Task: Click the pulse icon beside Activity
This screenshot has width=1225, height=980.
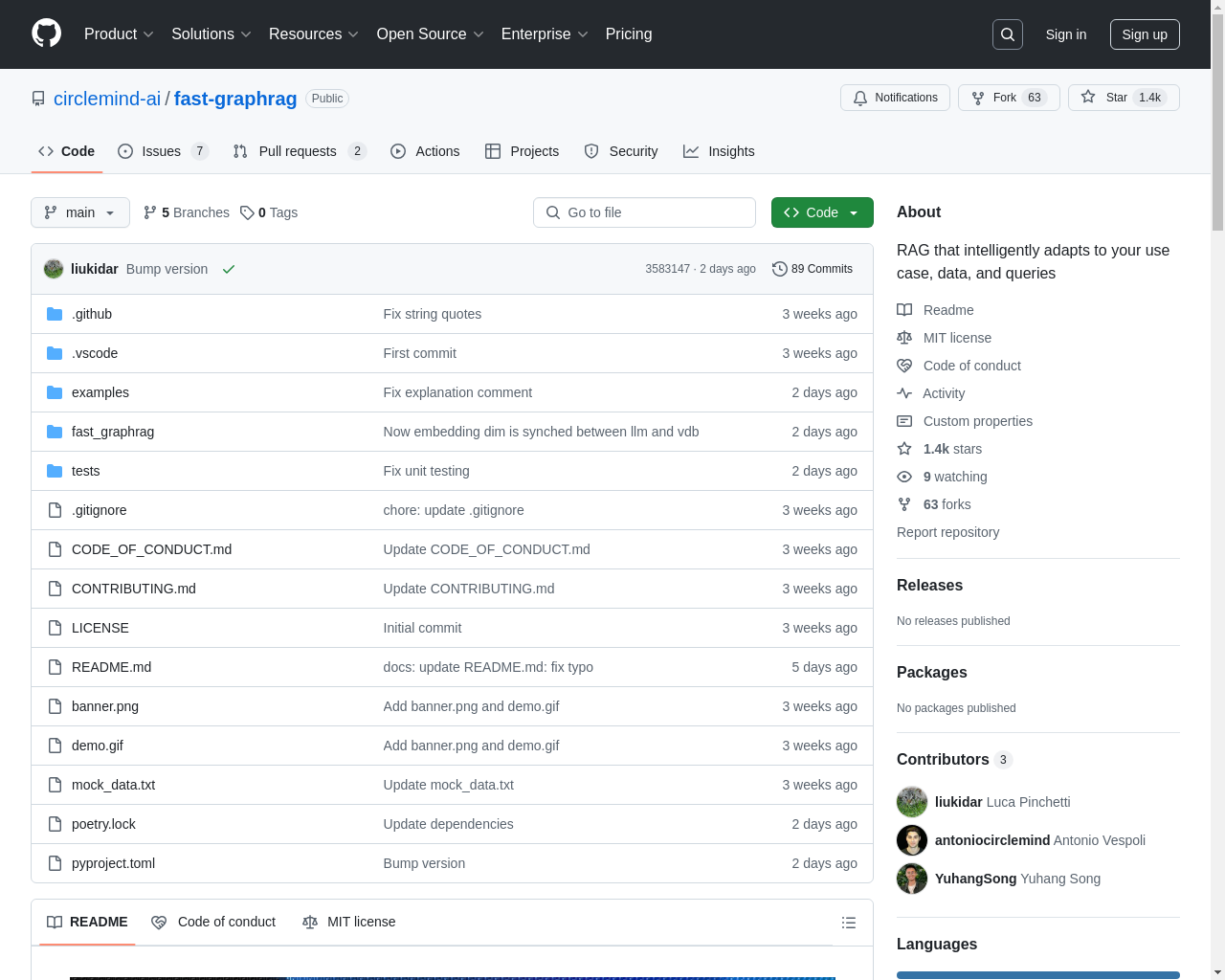Action: 904,393
